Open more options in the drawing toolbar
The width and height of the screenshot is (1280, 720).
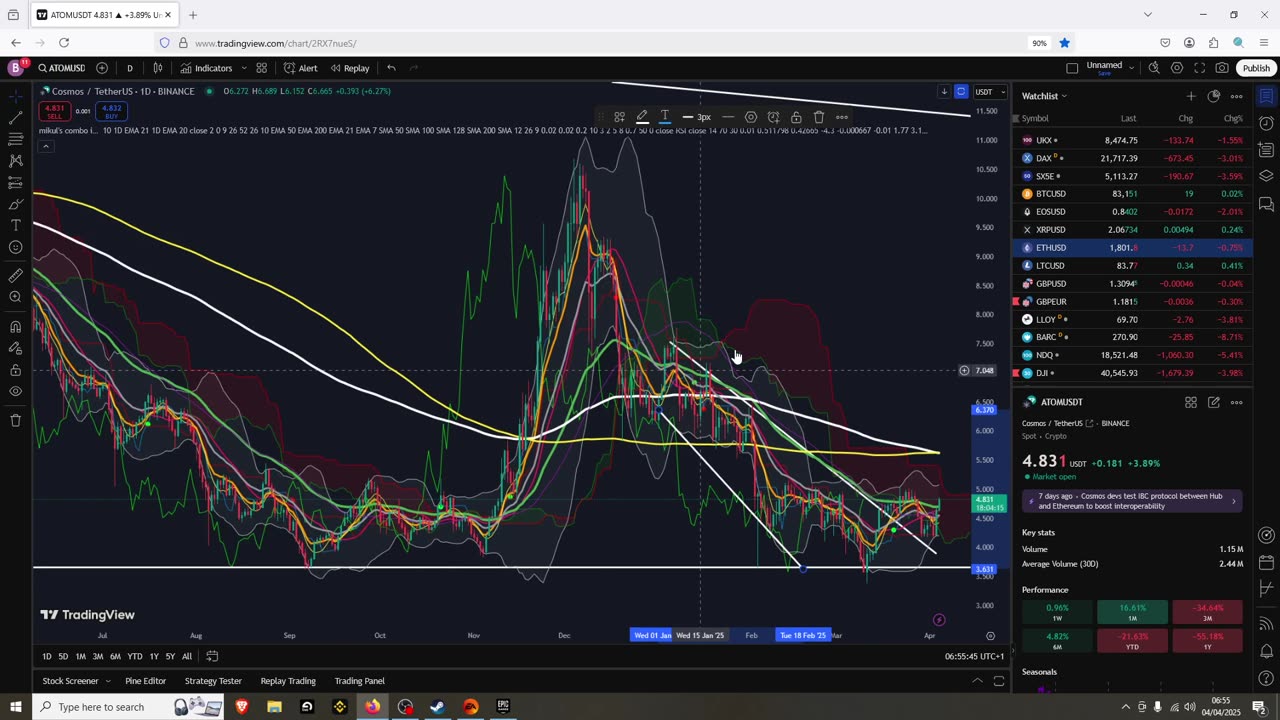coord(842,117)
